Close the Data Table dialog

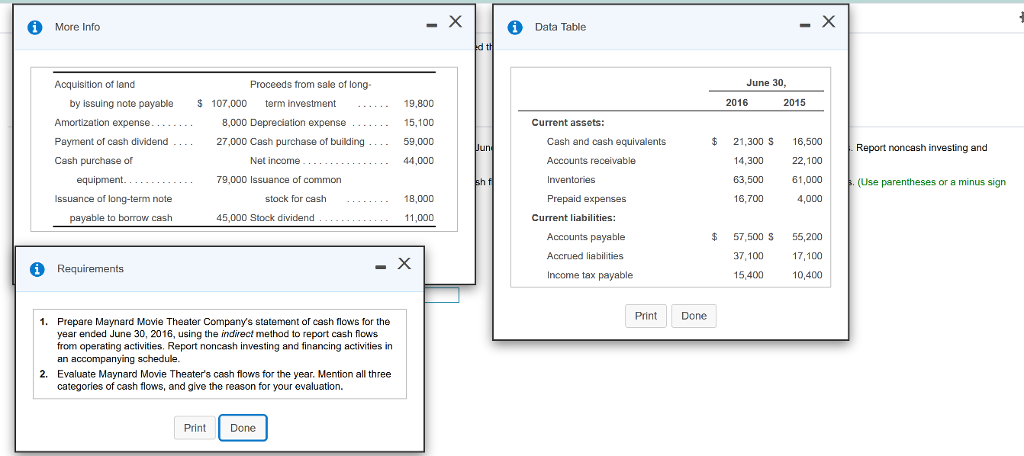828,22
